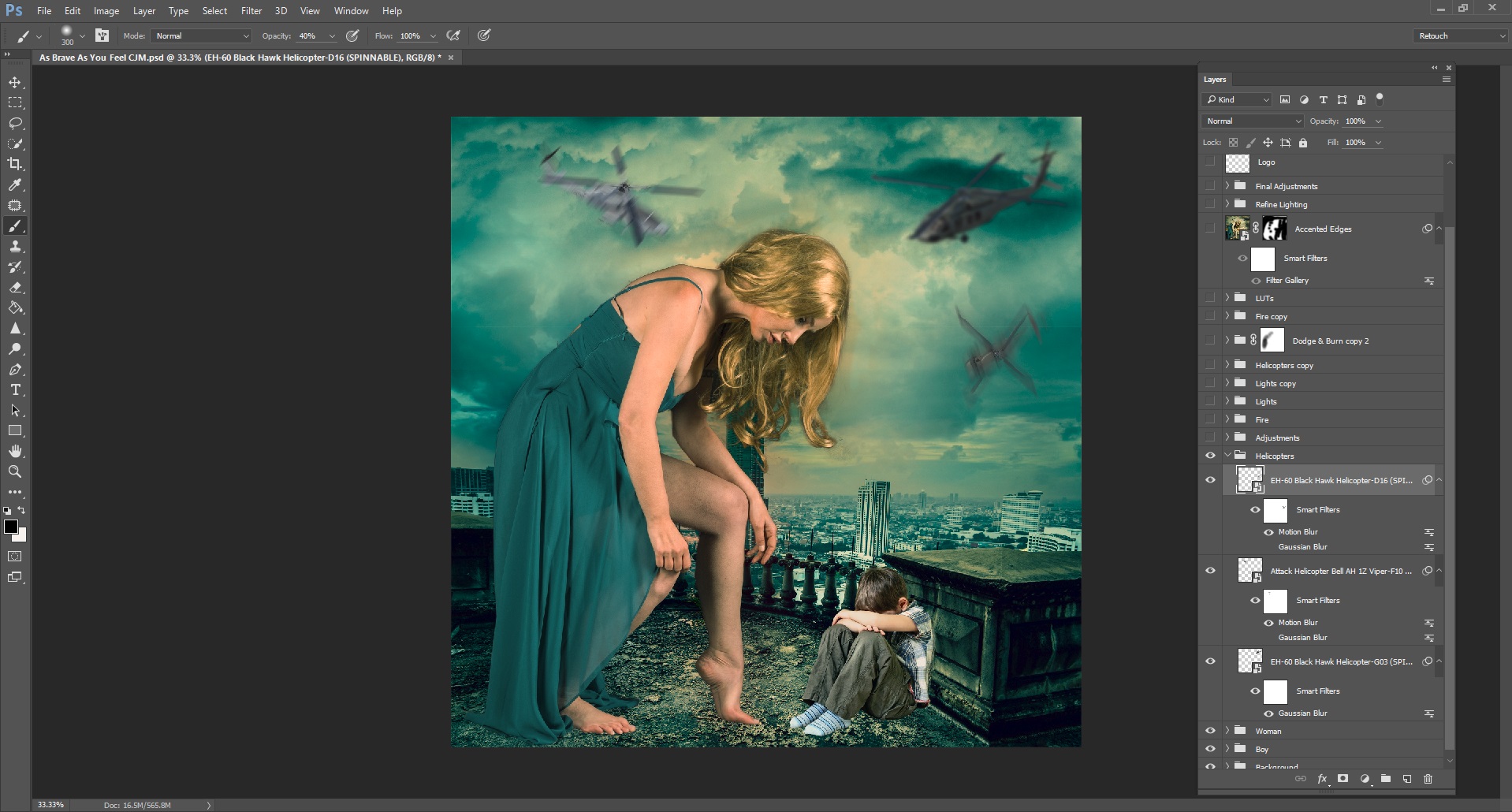Click the foreground color swatch
The width and height of the screenshot is (1512, 812).
(x=11, y=527)
